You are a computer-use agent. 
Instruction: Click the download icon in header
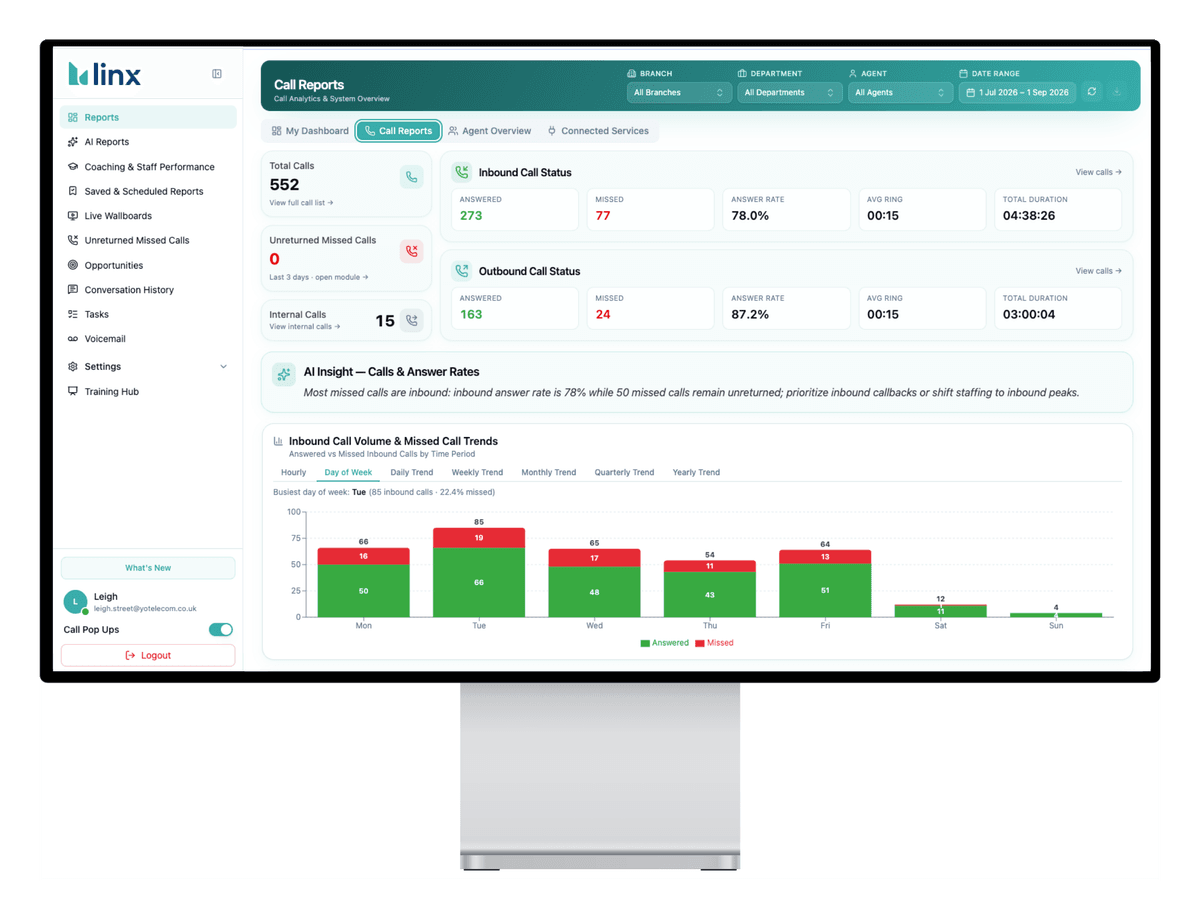pos(1117,92)
